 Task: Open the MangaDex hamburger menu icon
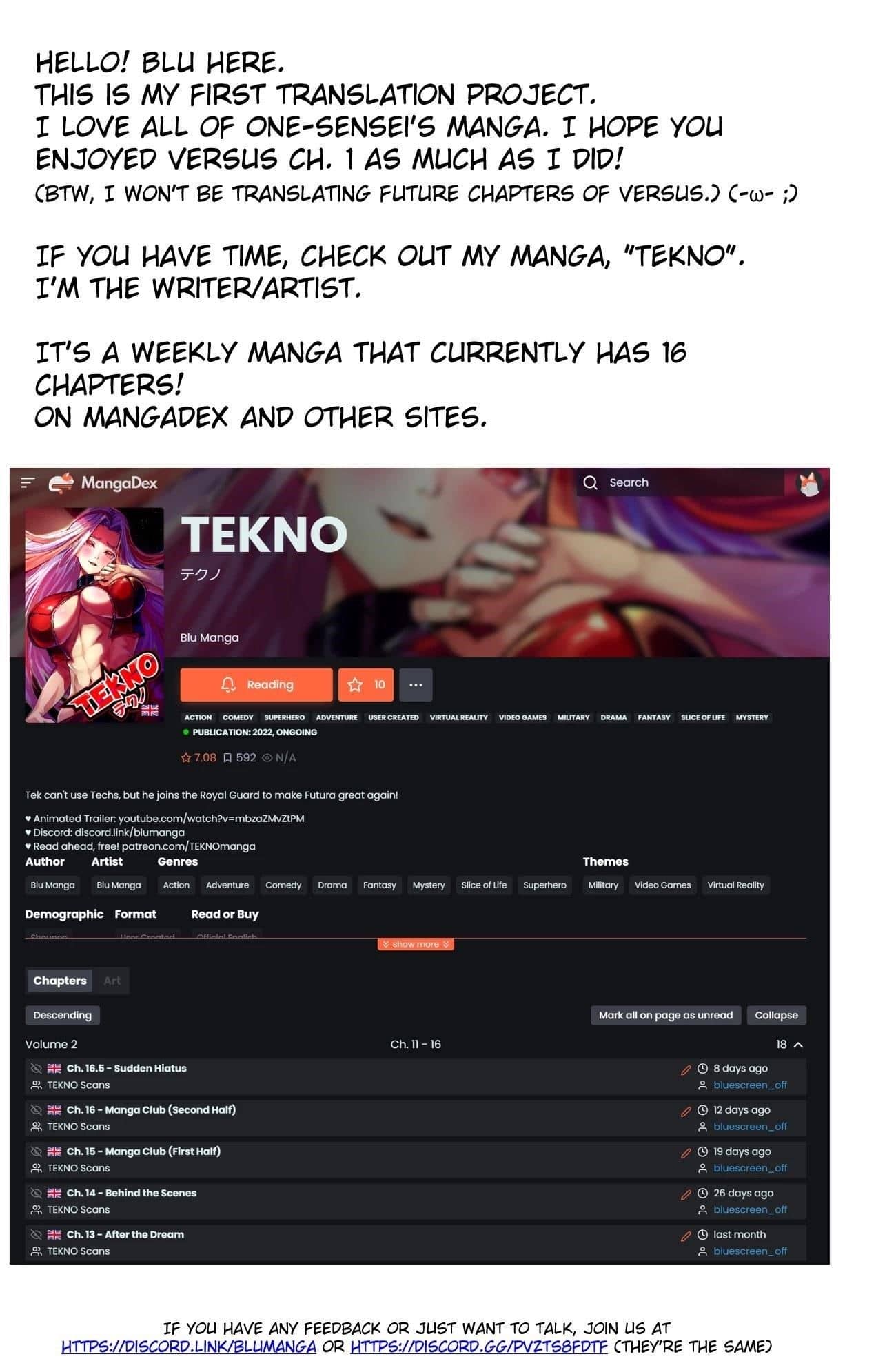[28, 483]
